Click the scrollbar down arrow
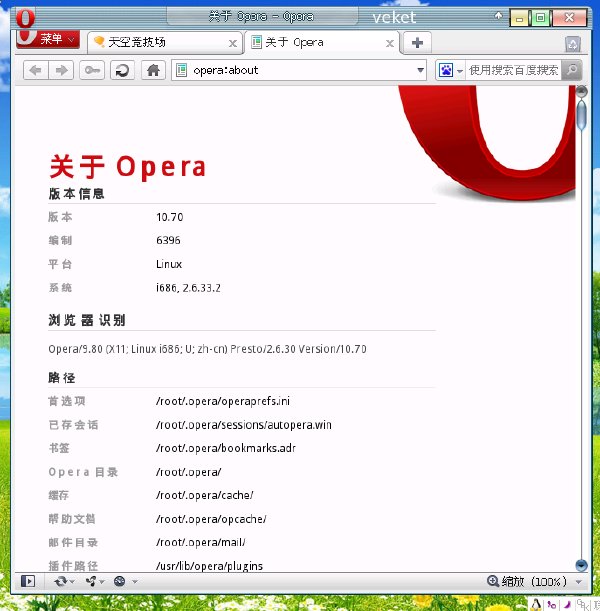Viewport: 600px width, 611px height. point(581,565)
